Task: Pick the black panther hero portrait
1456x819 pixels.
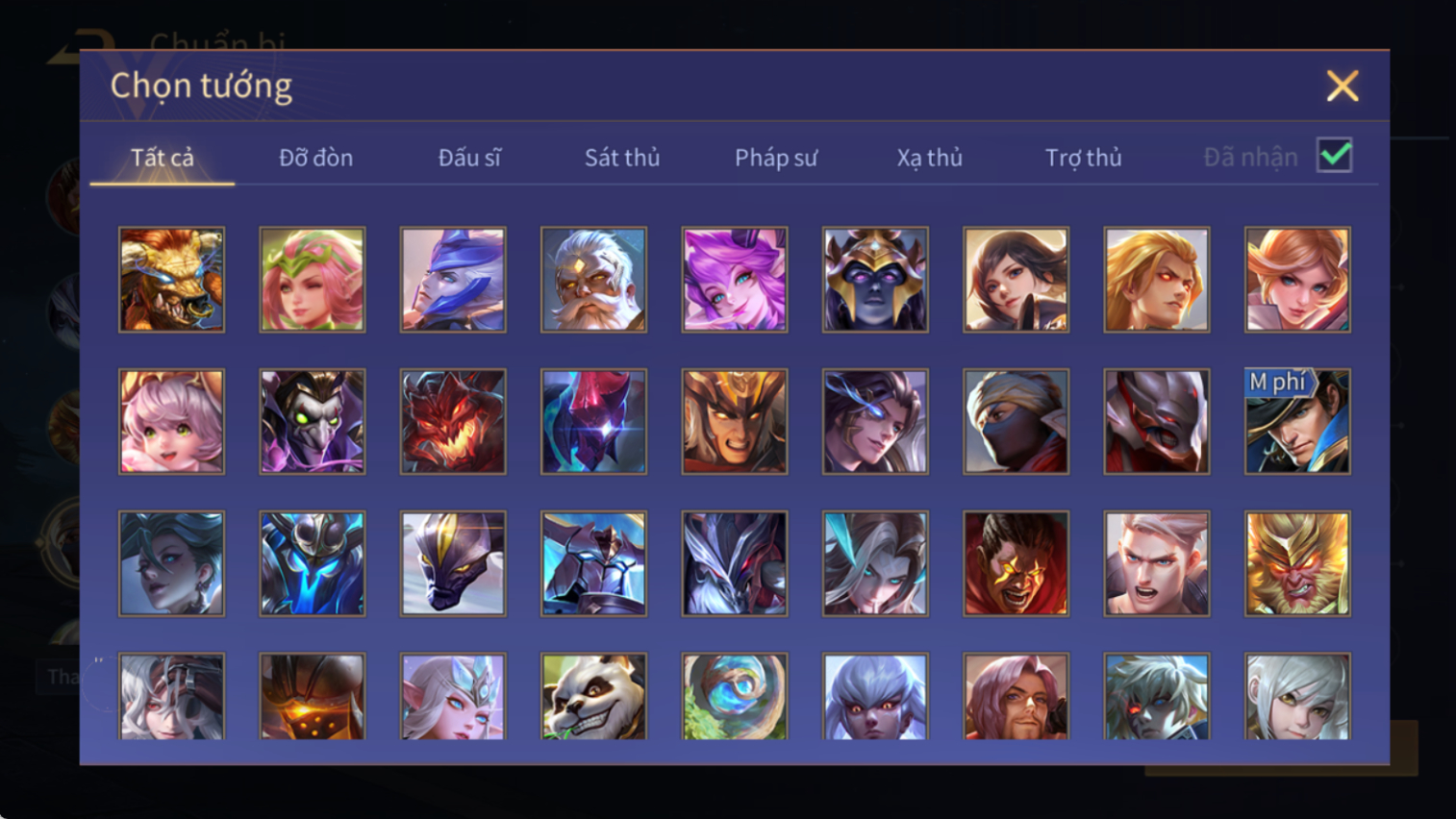Action: click(x=453, y=563)
